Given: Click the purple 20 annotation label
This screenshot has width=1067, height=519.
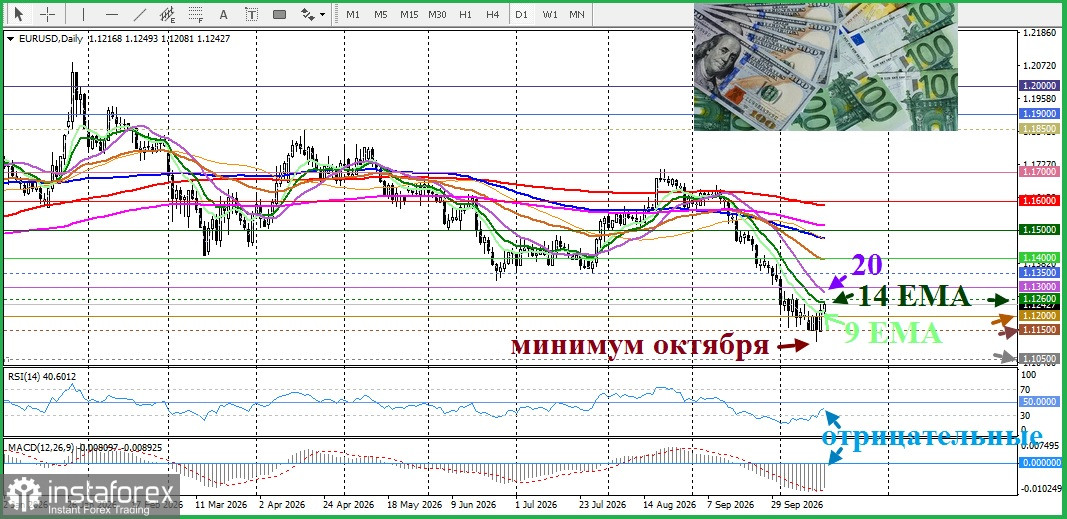Looking at the screenshot, I should coord(867,265).
